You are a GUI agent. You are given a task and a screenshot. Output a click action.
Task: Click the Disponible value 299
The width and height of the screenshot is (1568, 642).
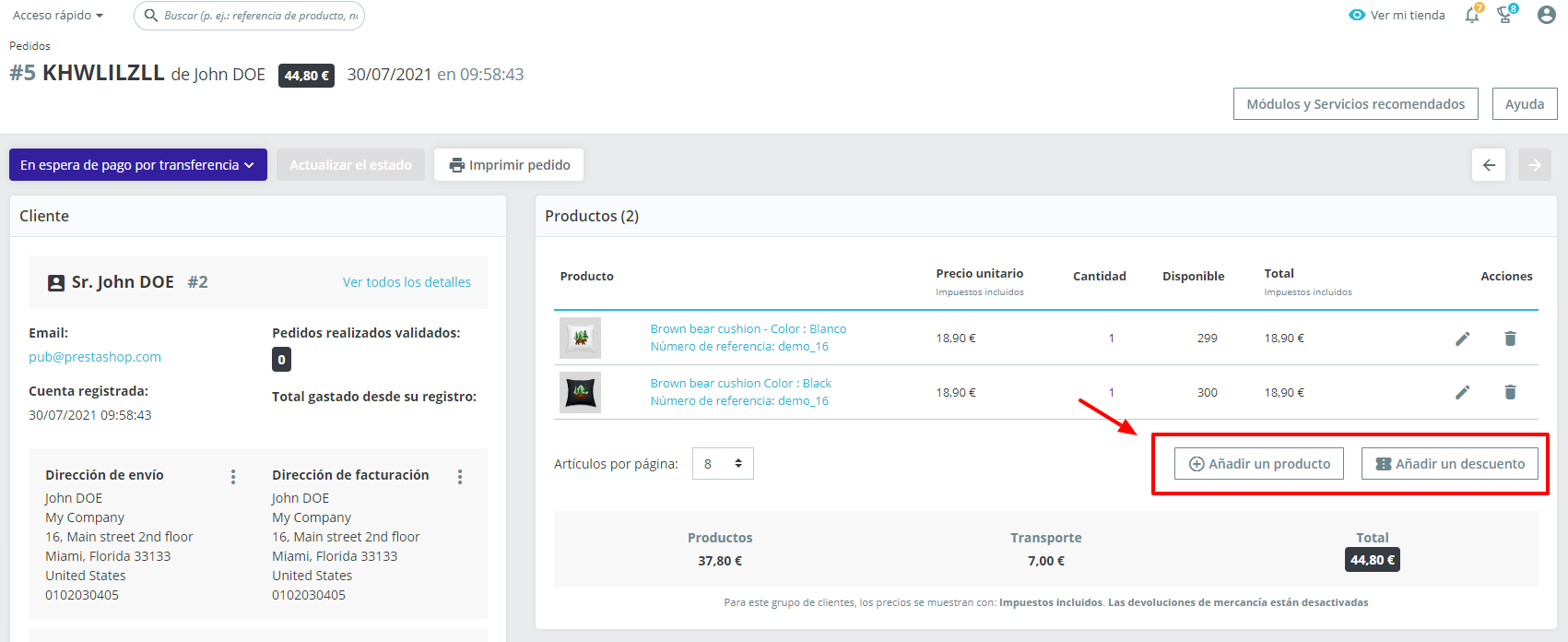(x=1208, y=339)
